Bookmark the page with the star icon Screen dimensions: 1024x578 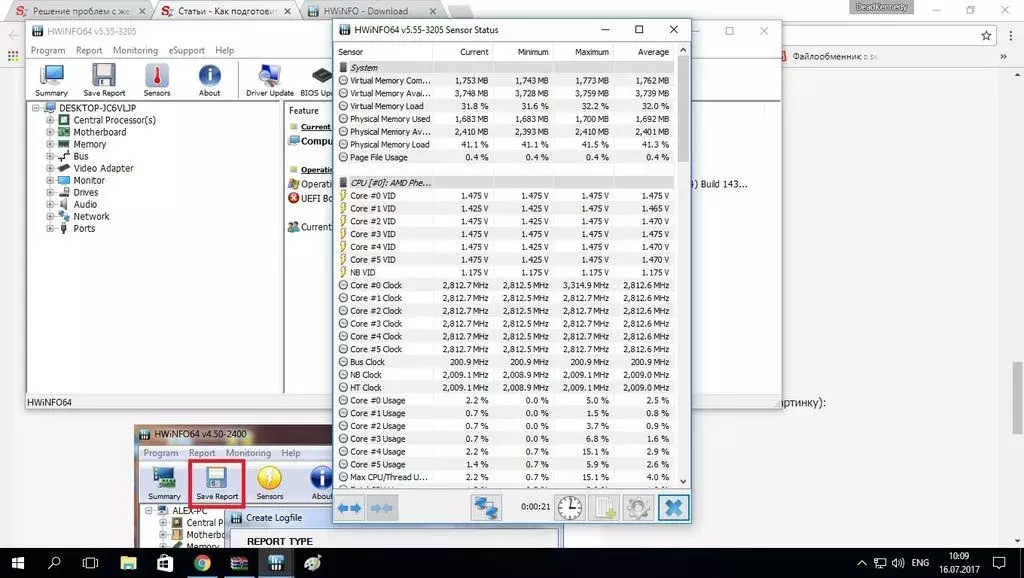986,36
